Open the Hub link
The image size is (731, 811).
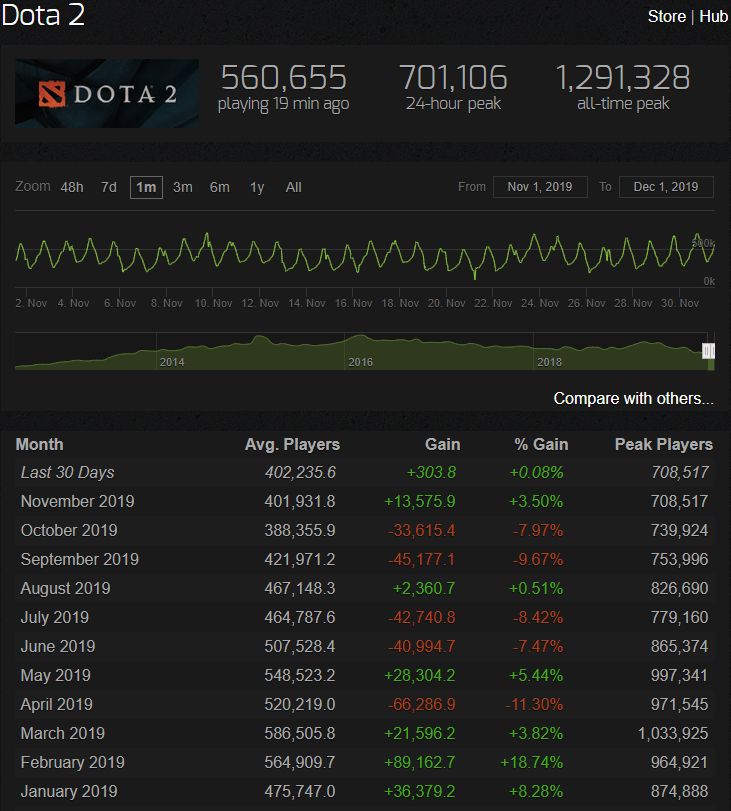[713, 17]
